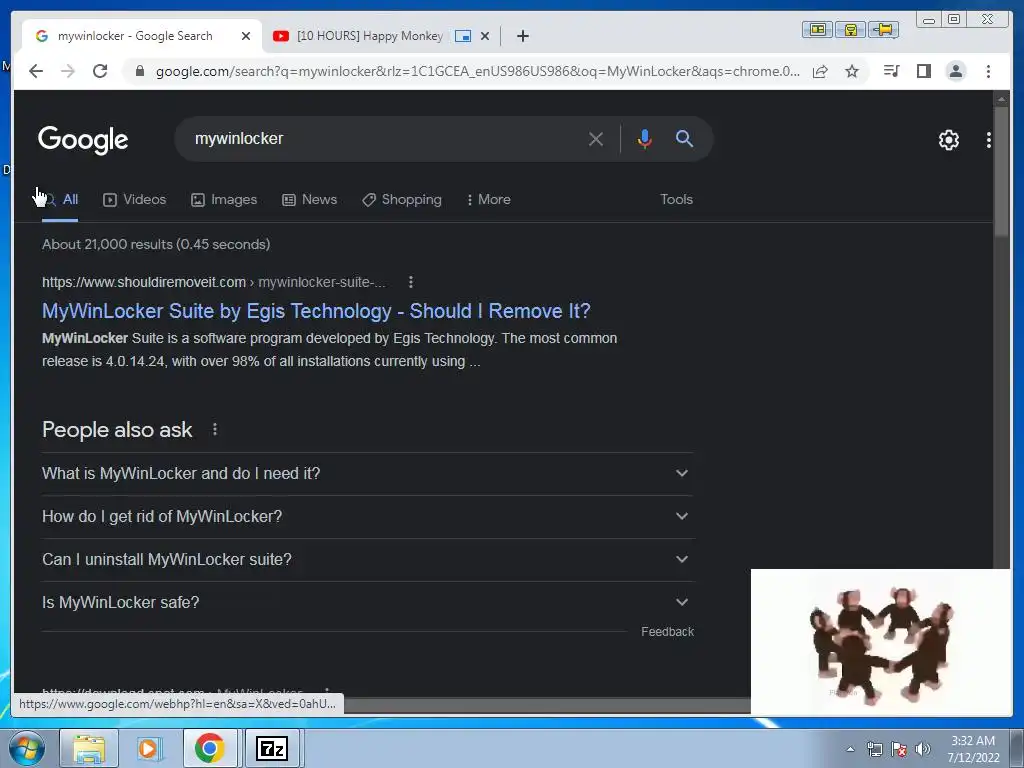Expand 'Is MyWinLocker safe?' question
The image size is (1024, 768).
point(368,603)
